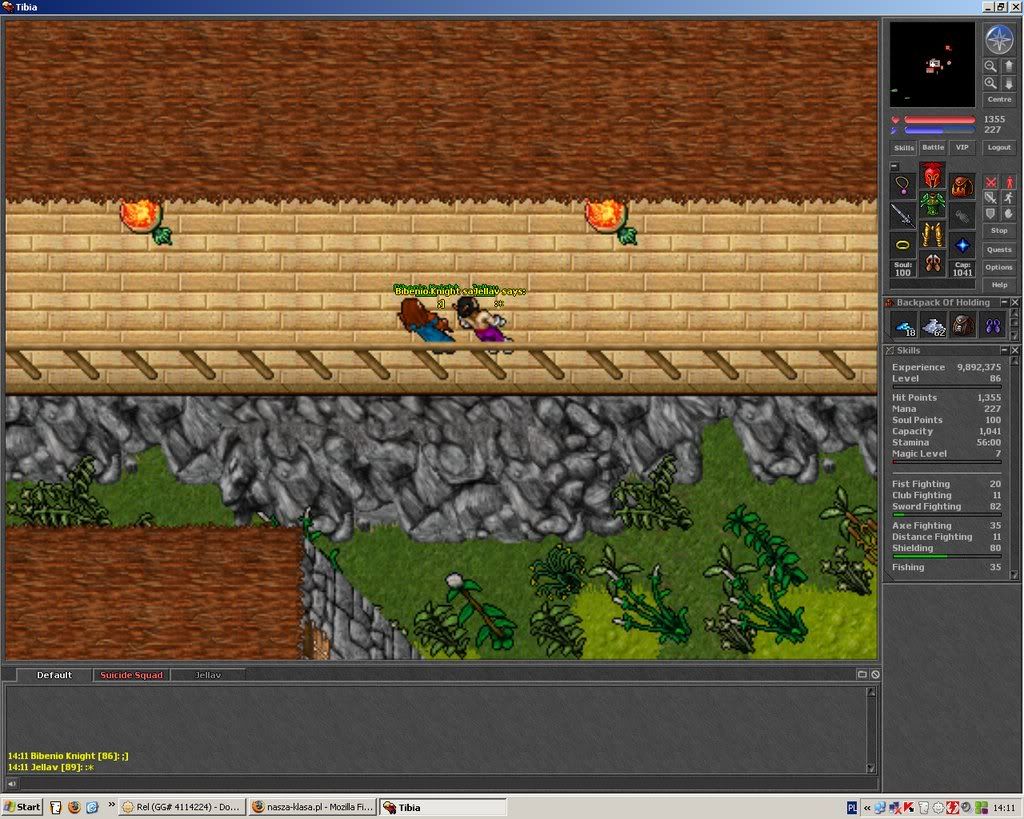This screenshot has height=819, width=1024.
Task: Toggle chase opponent mode
Action: [1009, 198]
